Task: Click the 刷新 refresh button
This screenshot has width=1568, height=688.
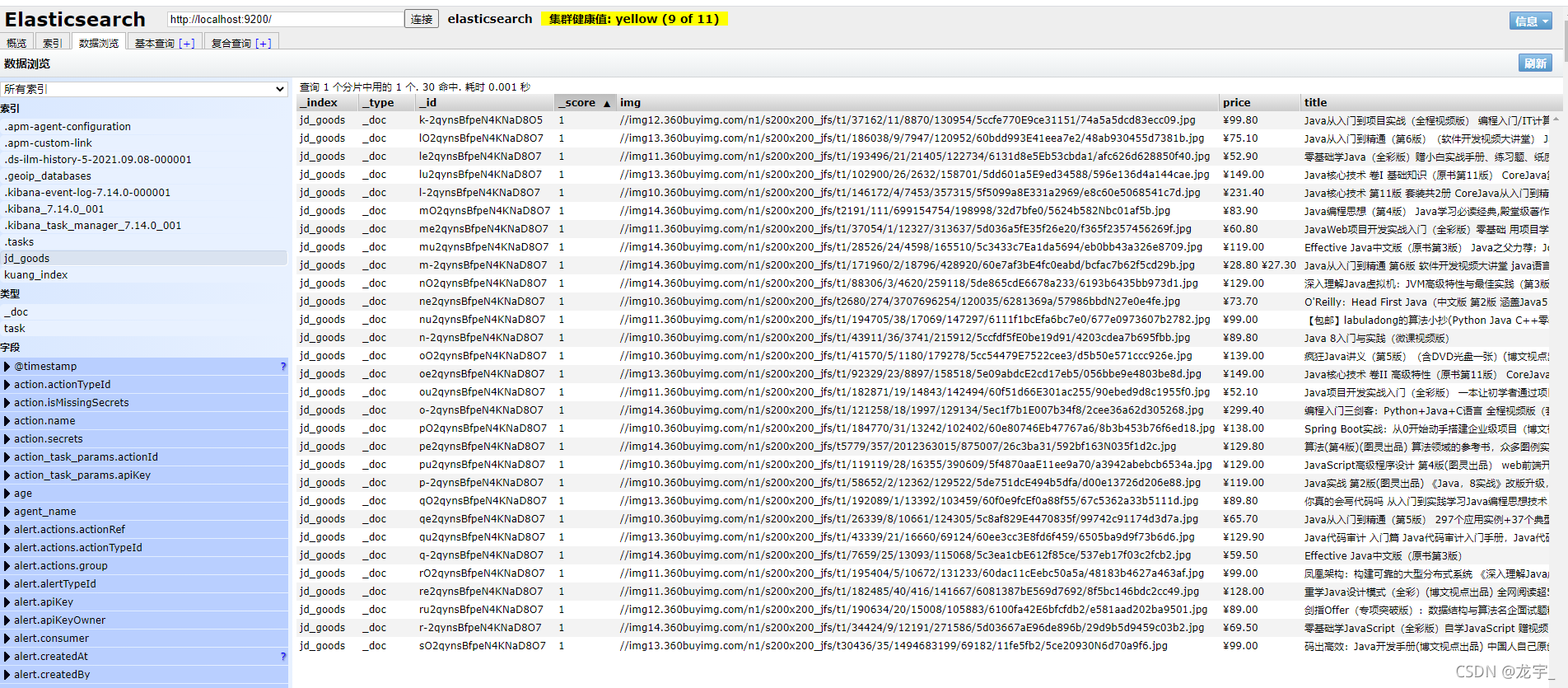Action: (1535, 63)
